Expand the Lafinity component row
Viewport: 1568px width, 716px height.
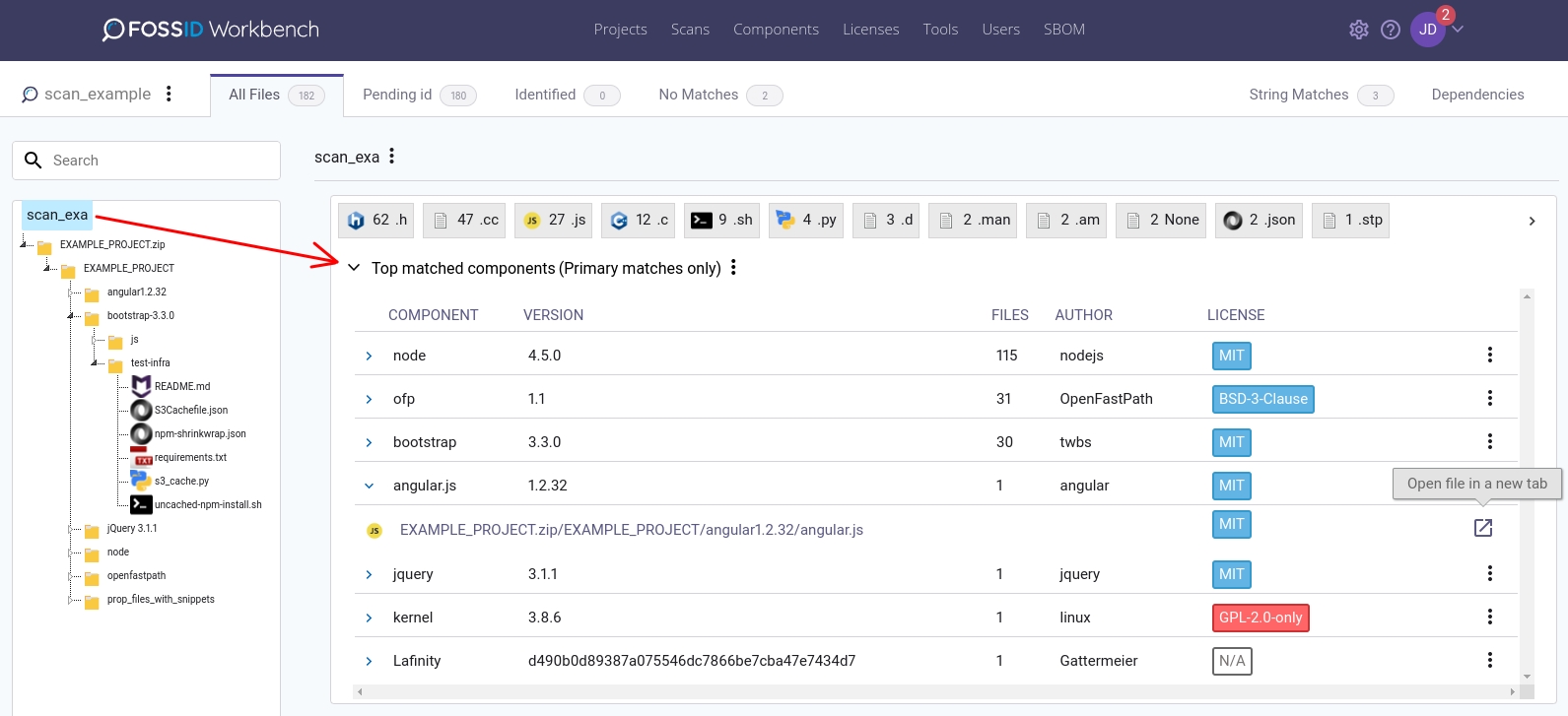click(370, 661)
